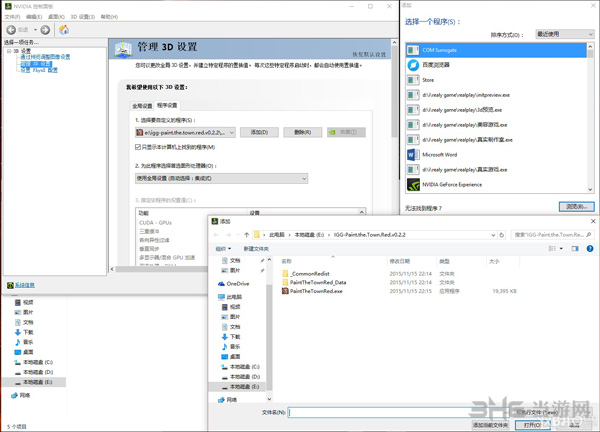Switch to 全局设置 tab
Viewport: 600px width, 432px height.
click(142, 106)
